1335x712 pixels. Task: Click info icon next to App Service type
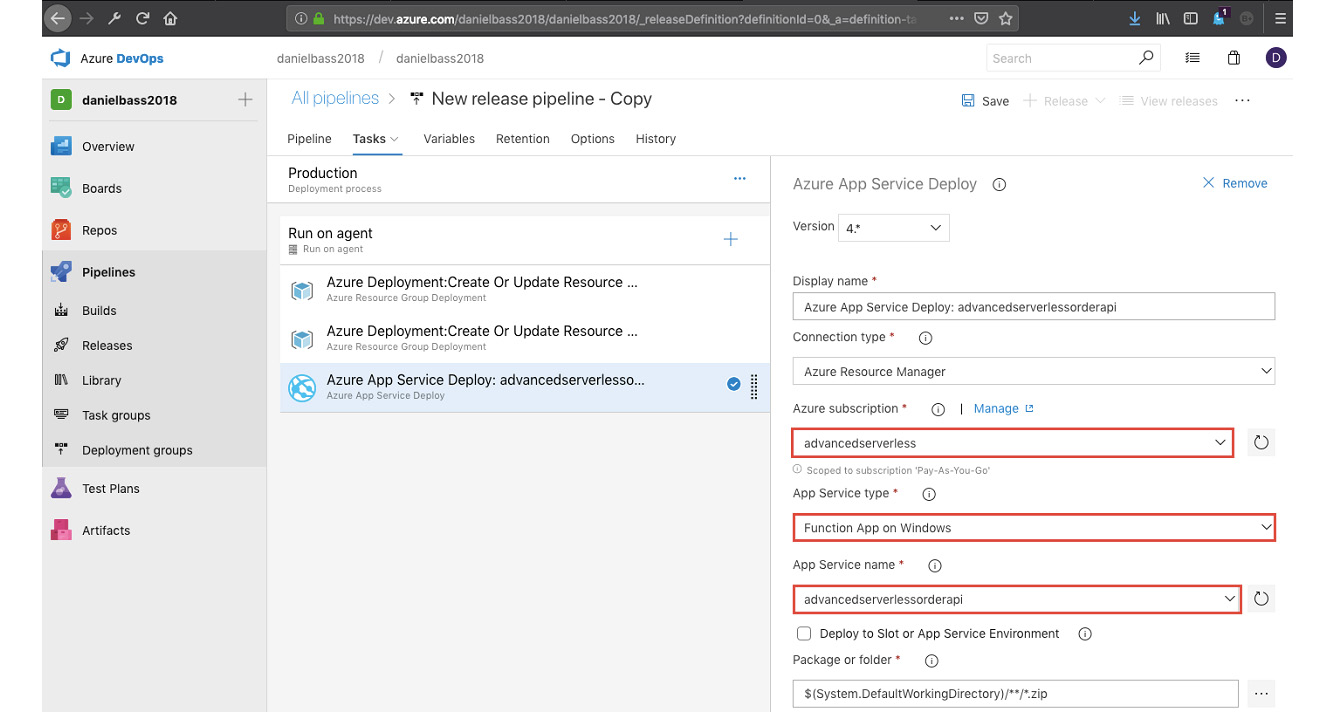[x=928, y=494]
